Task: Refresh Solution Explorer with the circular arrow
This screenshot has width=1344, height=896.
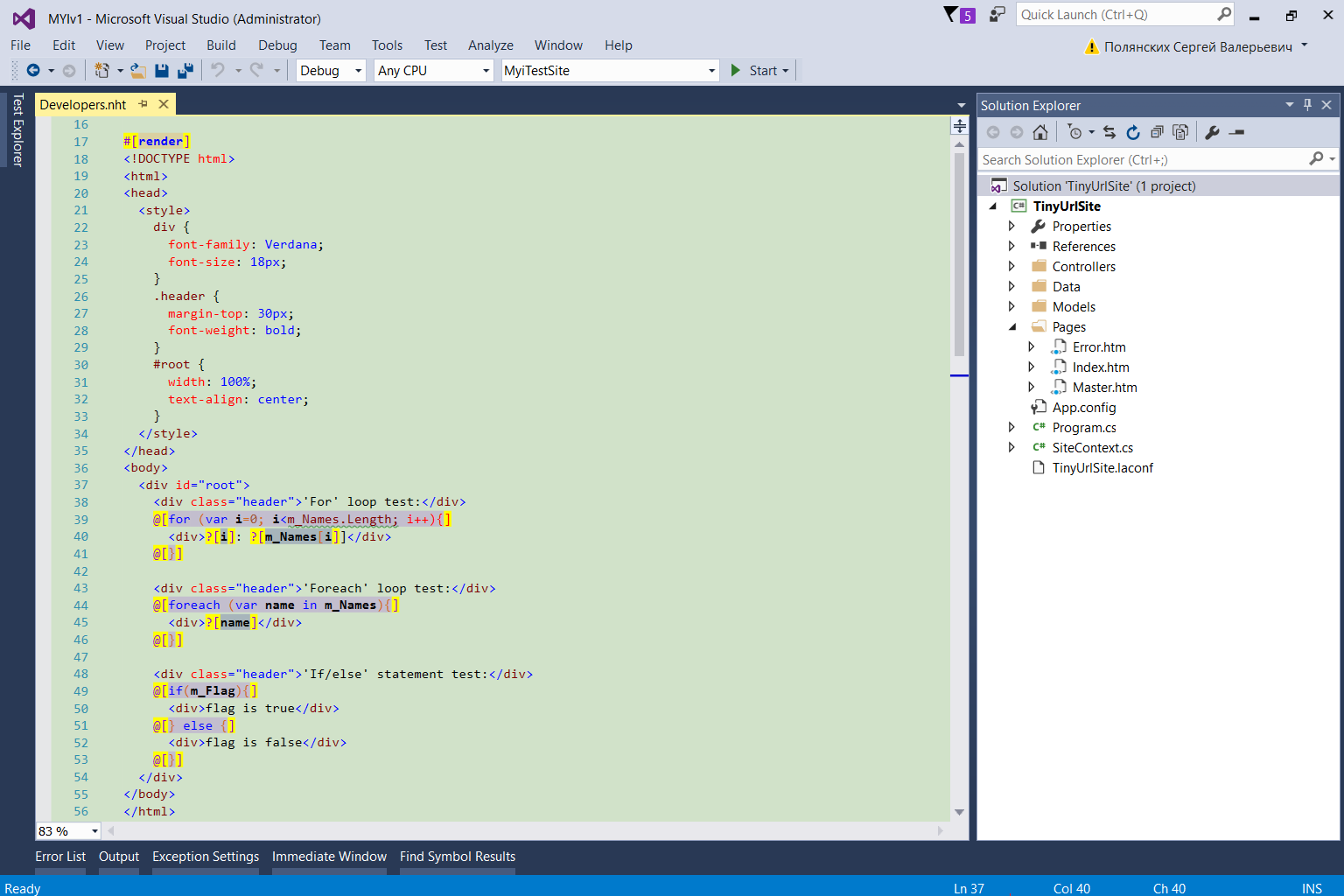Action: [1133, 132]
